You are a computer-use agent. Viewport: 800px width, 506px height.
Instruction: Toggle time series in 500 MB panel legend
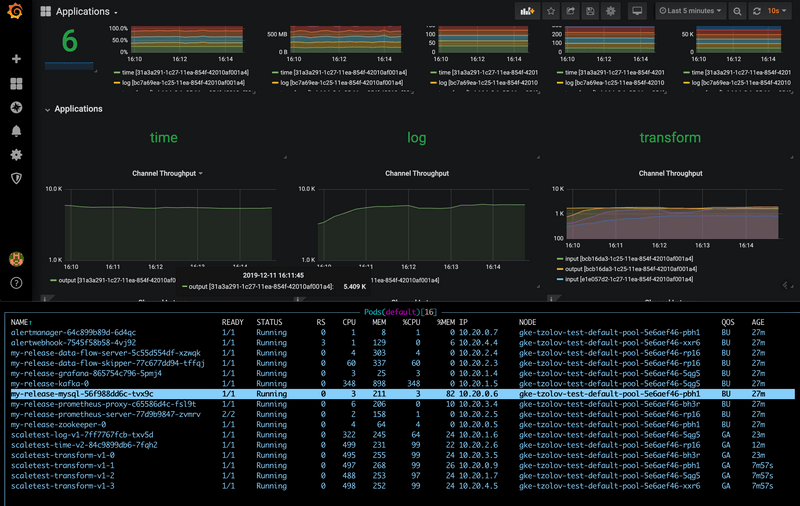[343, 72]
